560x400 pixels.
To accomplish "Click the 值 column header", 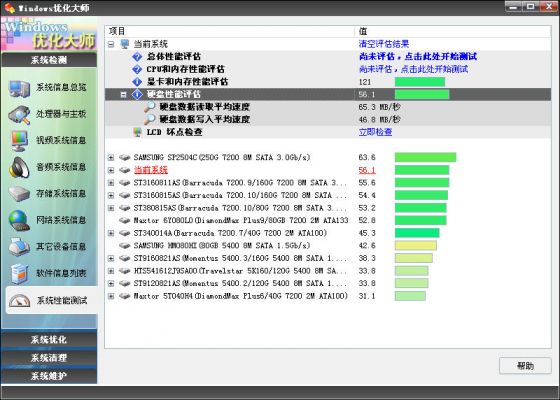I will (x=452, y=31).
